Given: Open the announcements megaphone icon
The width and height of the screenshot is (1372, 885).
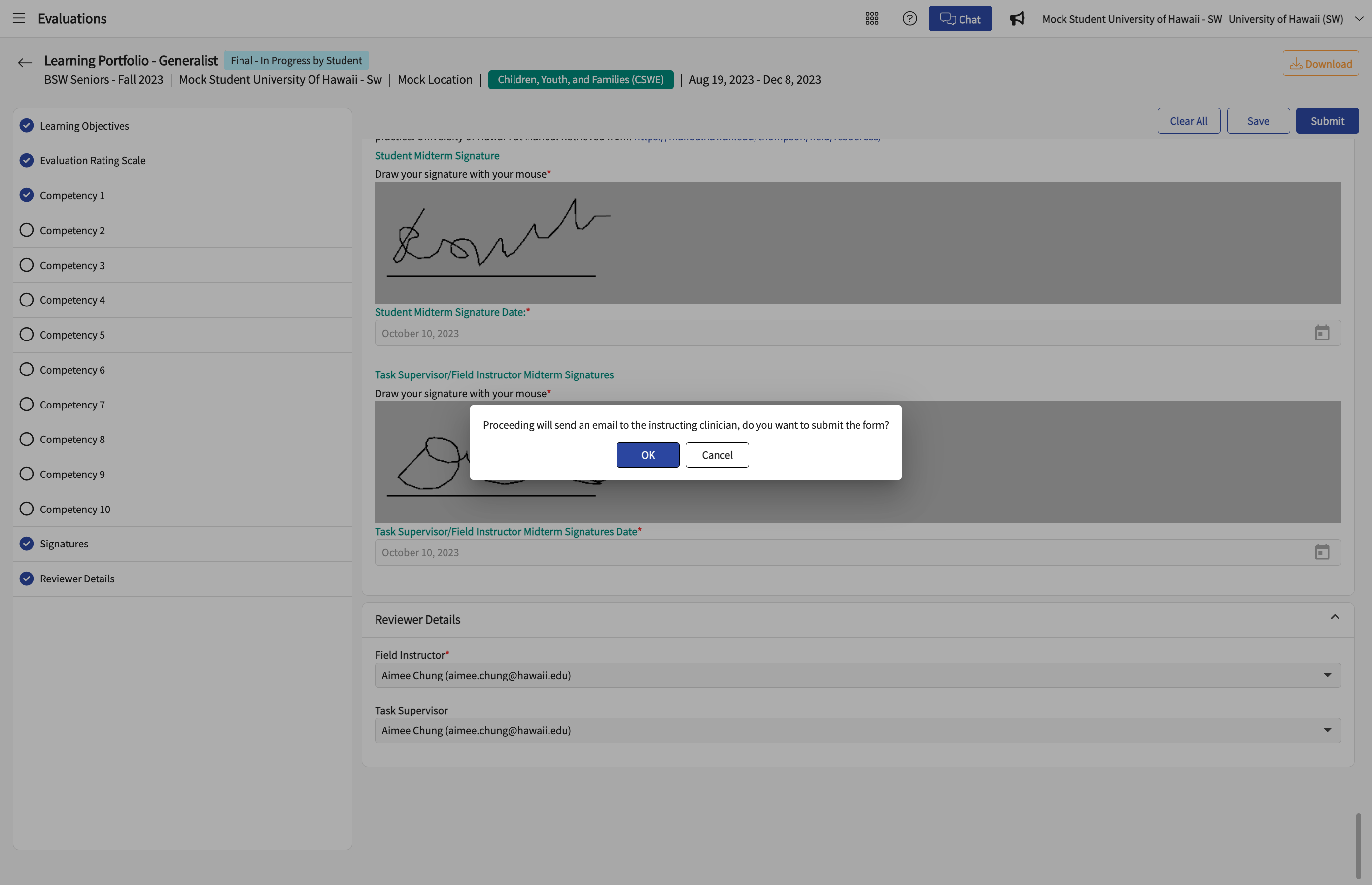Looking at the screenshot, I should (x=1017, y=18).
